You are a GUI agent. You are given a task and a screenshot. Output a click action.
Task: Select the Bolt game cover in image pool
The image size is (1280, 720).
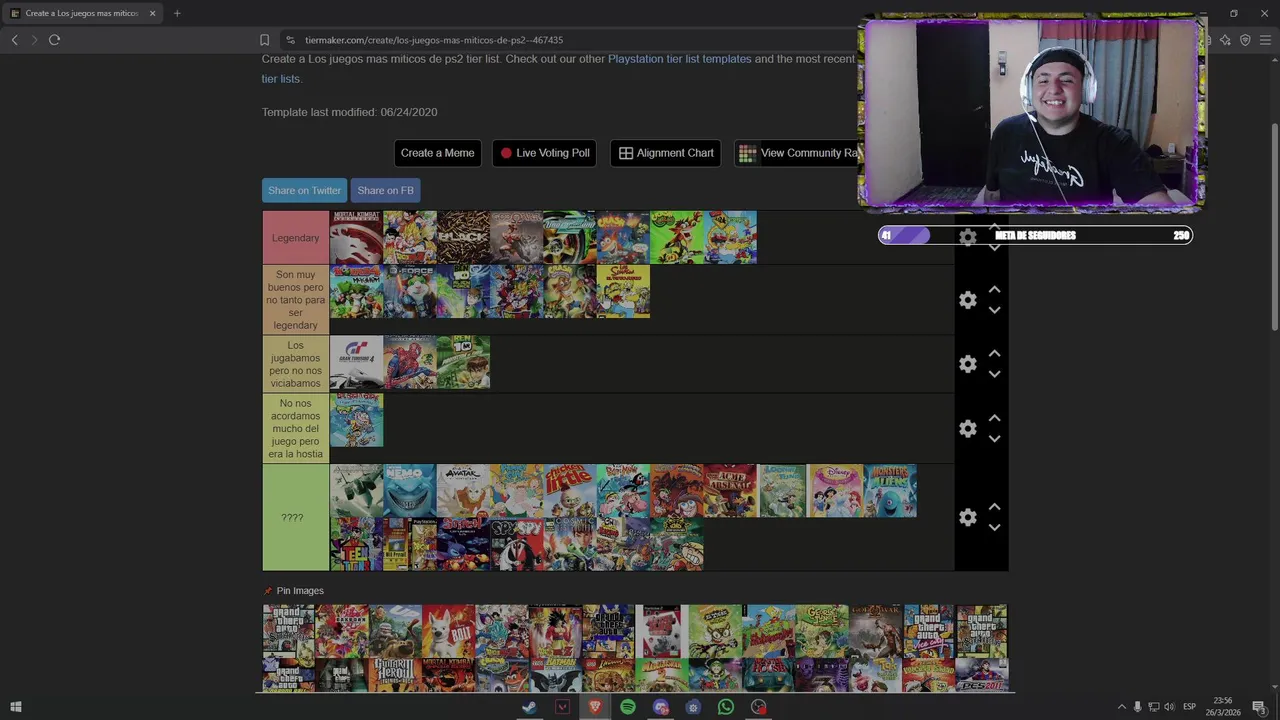tap(448, 630)
